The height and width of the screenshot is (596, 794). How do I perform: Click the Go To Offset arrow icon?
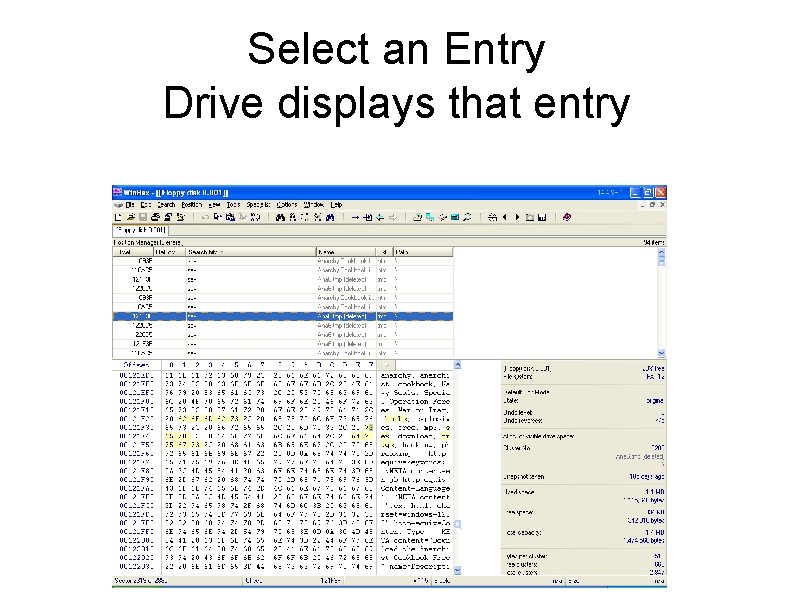[x=355, y=217]
